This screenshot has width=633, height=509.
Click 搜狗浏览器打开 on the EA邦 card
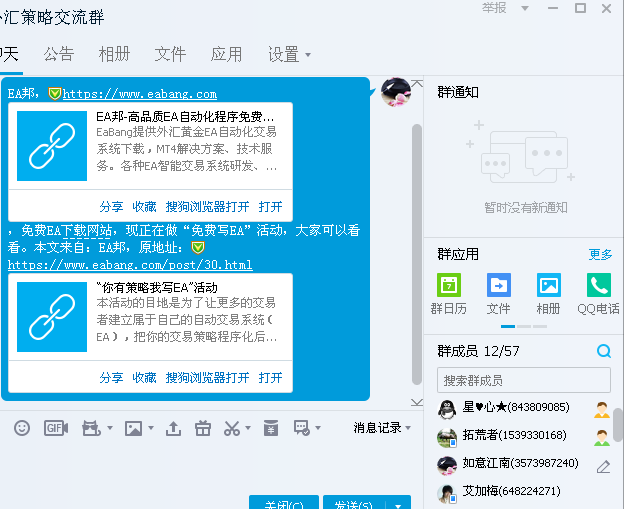(x=208, y=207)
